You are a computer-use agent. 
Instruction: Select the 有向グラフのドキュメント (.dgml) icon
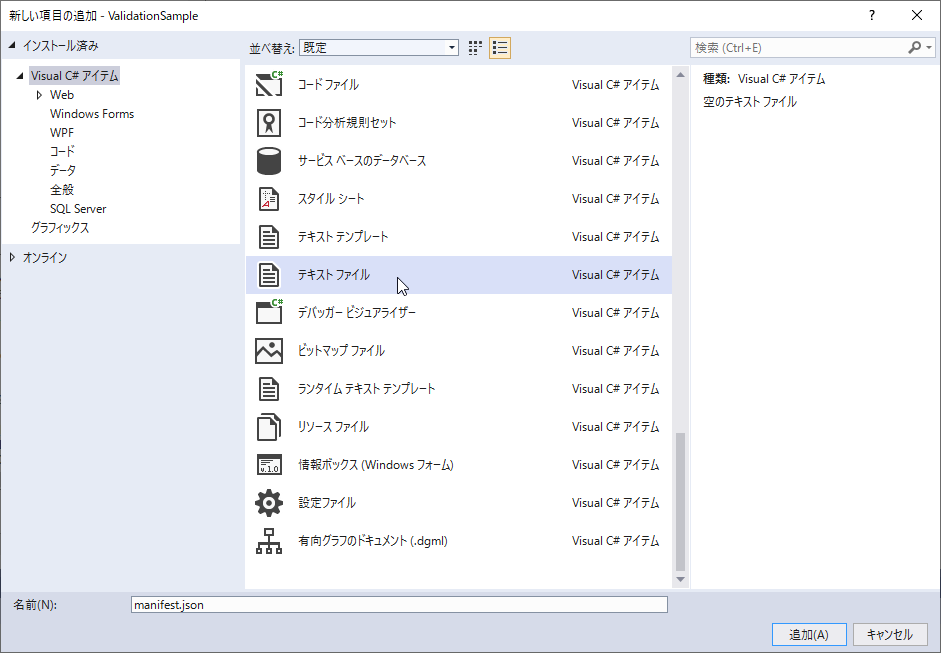[x=269, y=540]
